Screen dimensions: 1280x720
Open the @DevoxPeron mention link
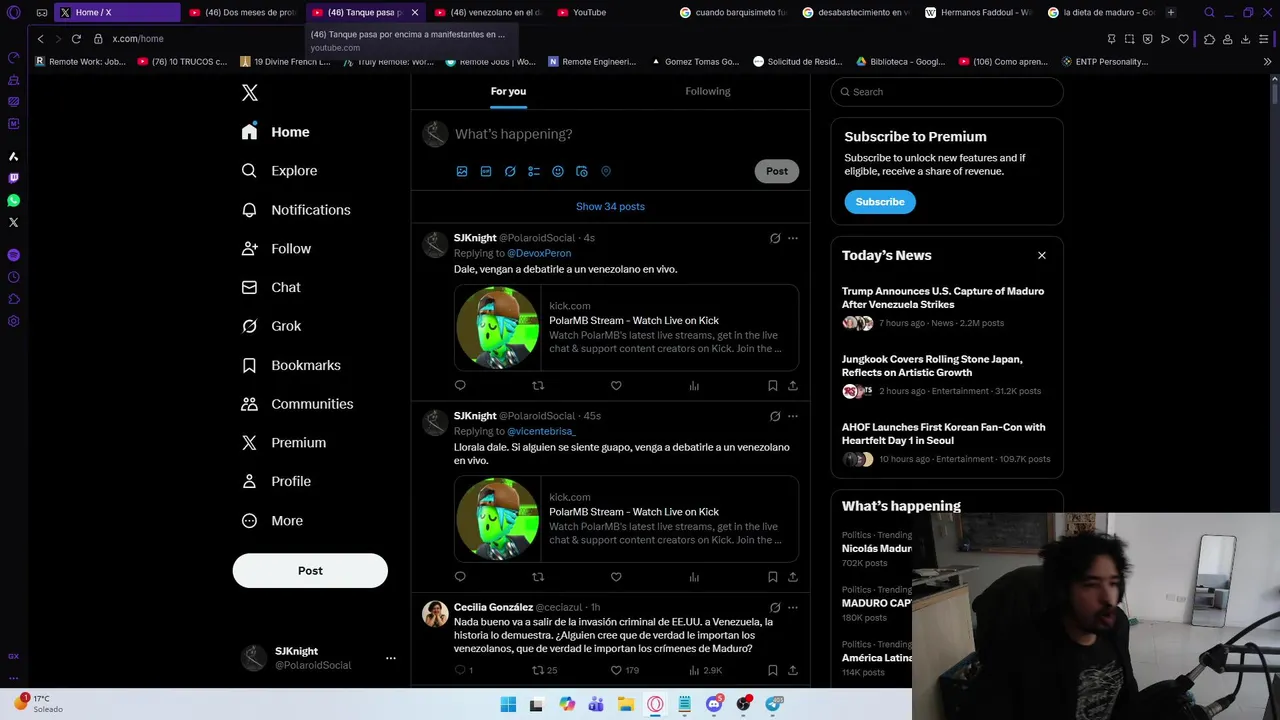coord(539,253)
